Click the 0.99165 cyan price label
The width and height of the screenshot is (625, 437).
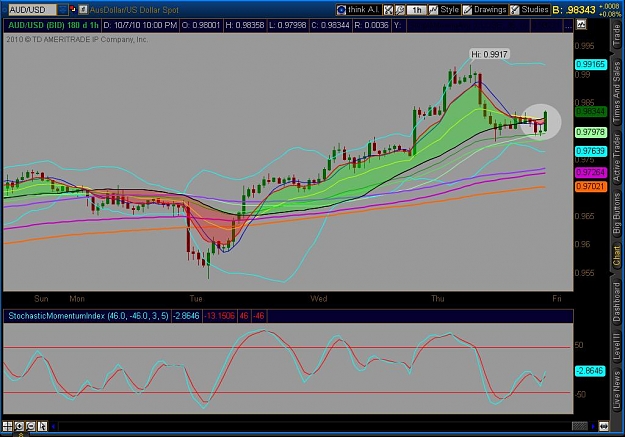(591, 64)
